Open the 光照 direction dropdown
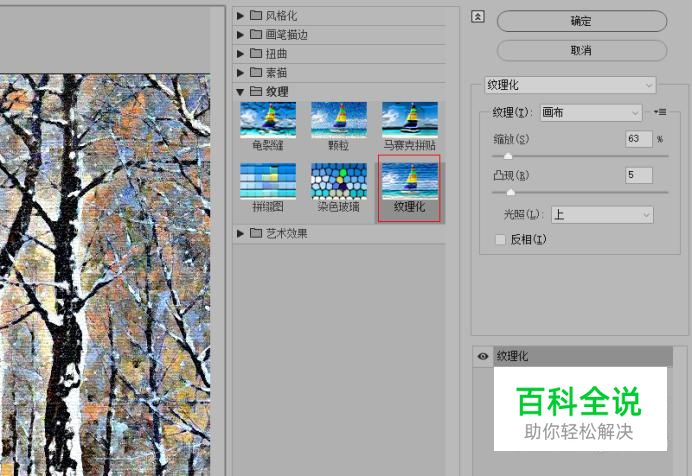The height and width of the screenshot is (476, 692). [x=602, y=215]
